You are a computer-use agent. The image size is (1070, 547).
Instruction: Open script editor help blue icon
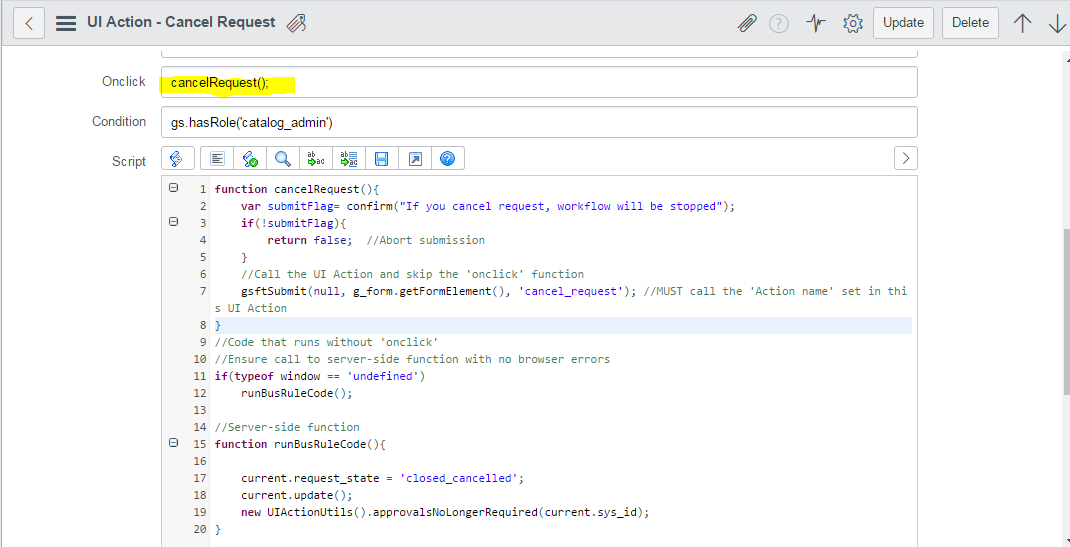pos(448,158)
